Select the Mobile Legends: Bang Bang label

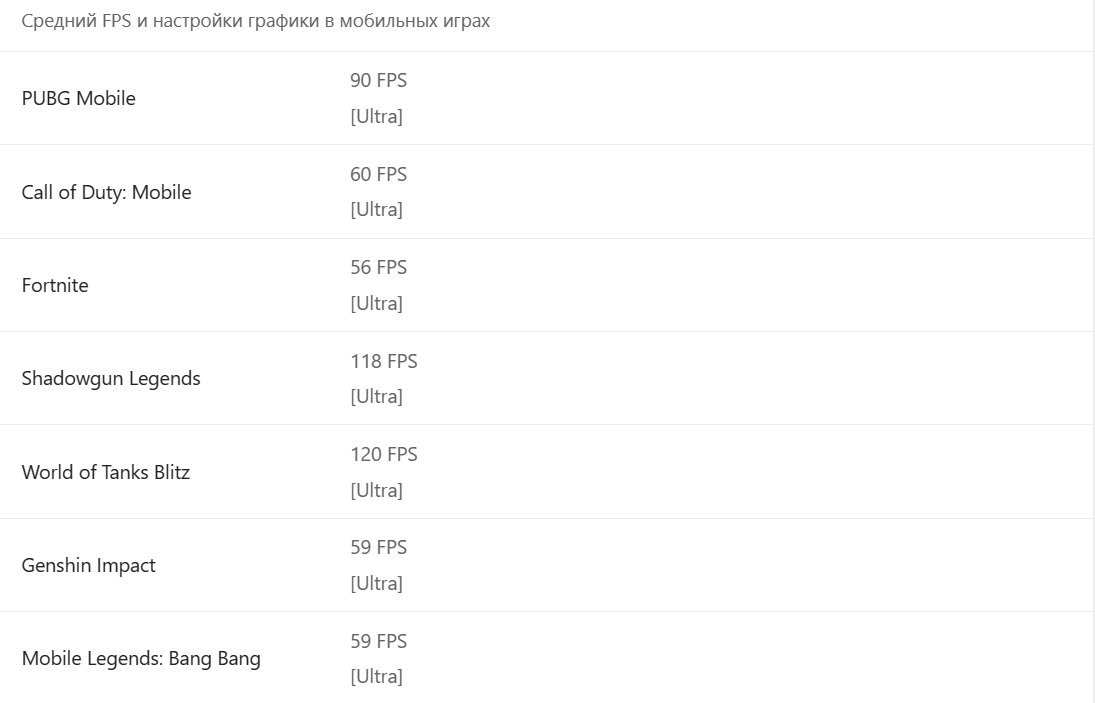click(141, 658)
